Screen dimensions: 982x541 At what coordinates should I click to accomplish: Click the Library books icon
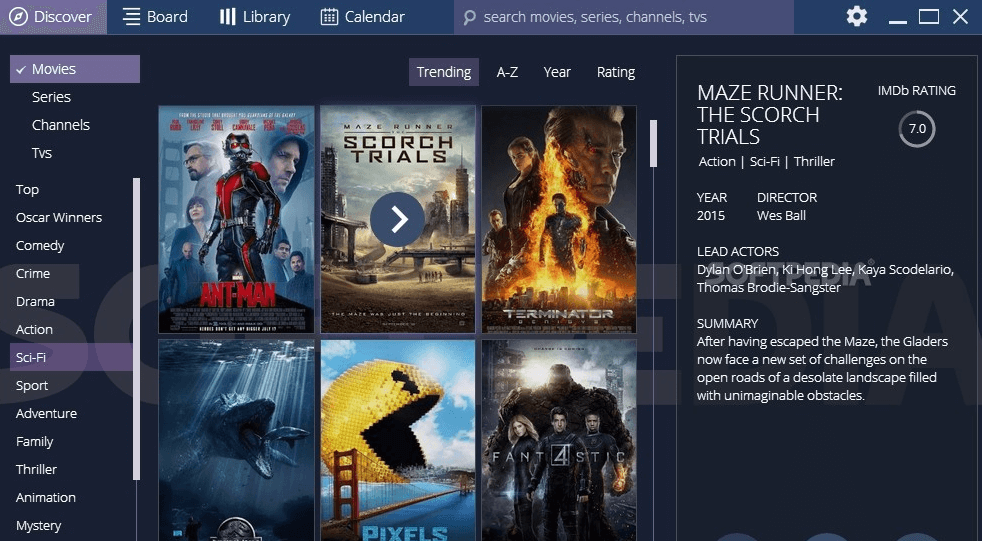pyautogui.click(x=227, y=17)
